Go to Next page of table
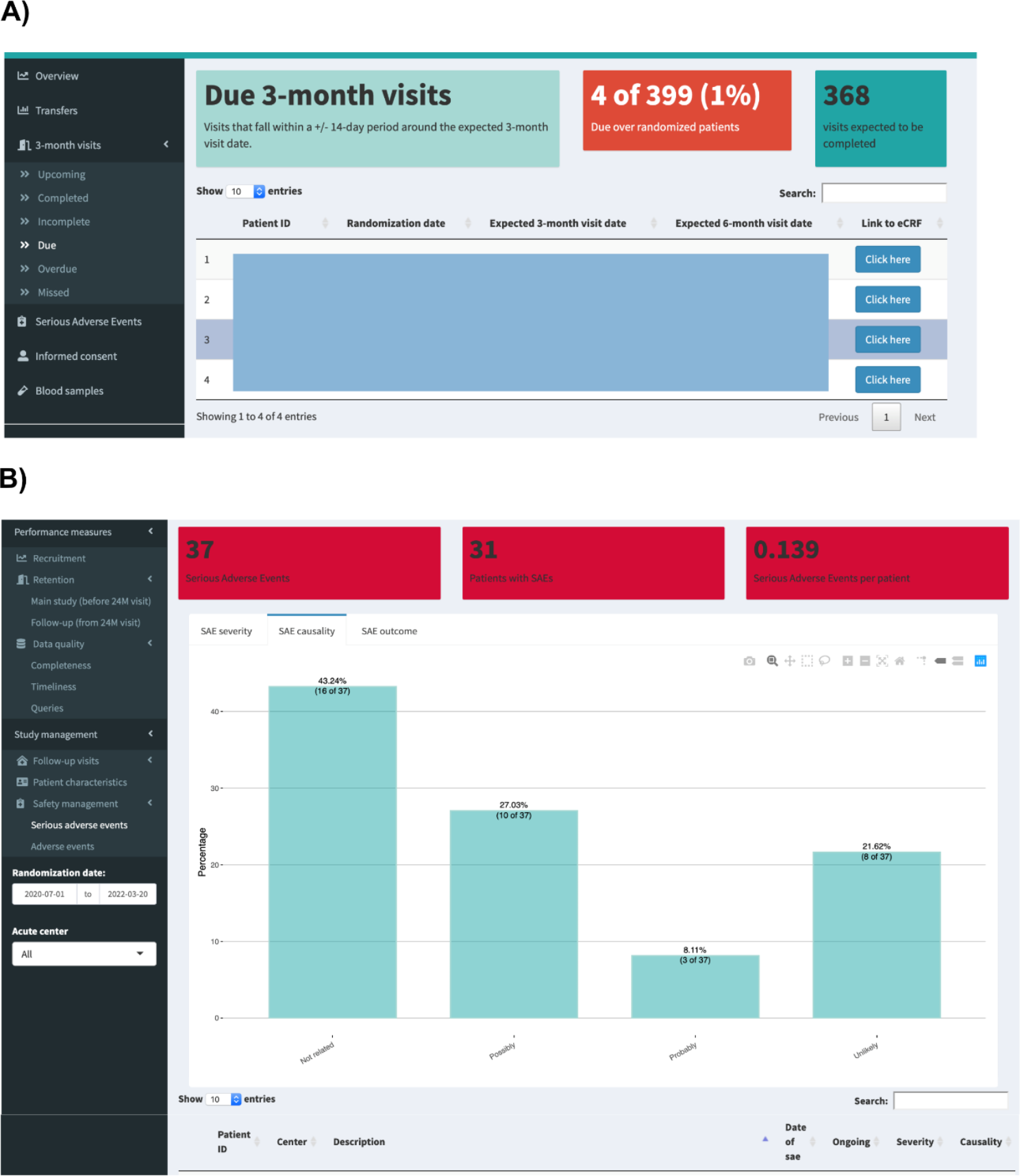1020x1176 pixels. pos(925,417)
